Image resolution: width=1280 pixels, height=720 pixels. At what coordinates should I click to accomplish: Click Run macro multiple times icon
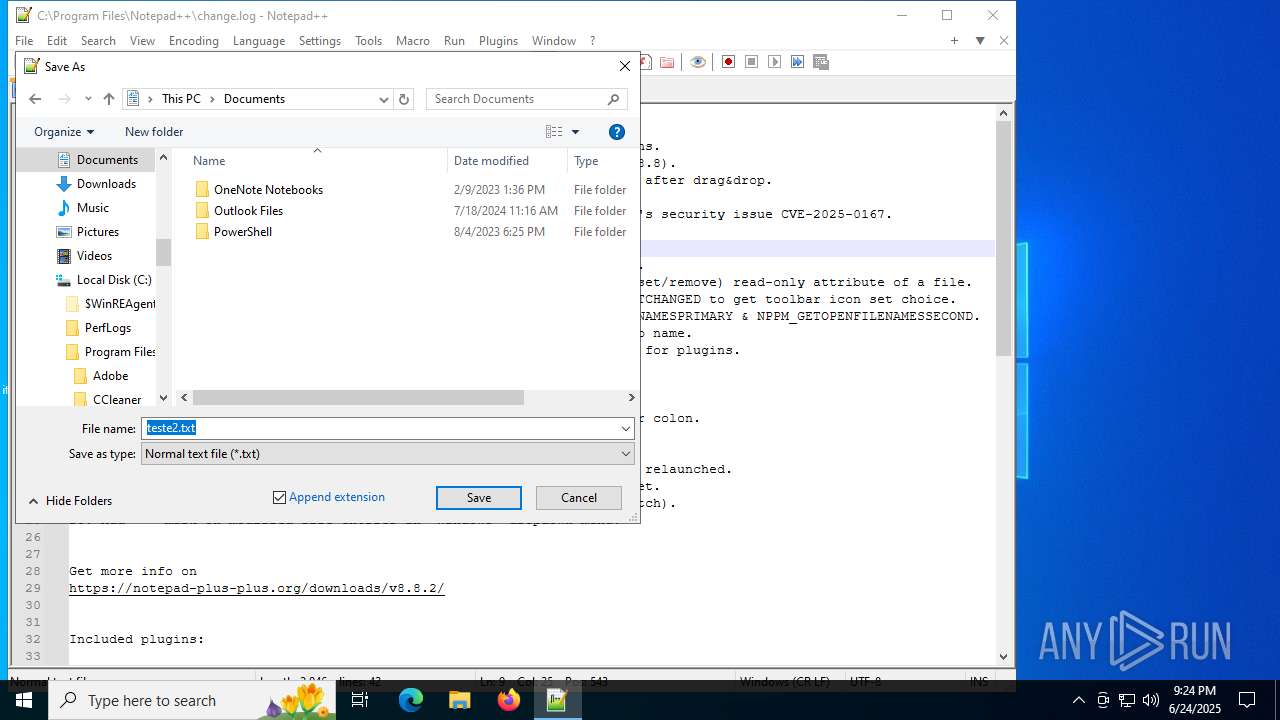point(798,62)
